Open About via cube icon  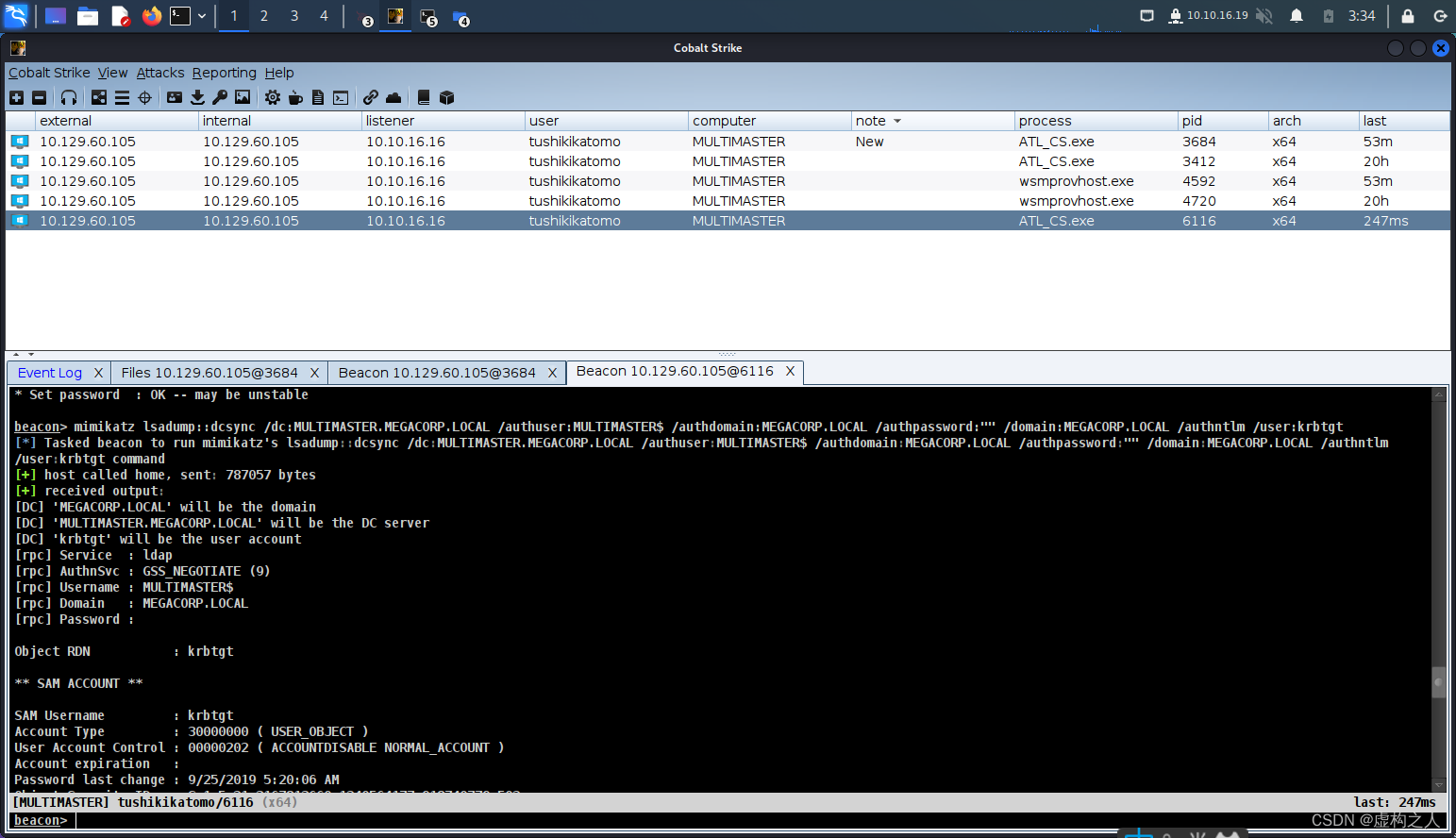coord(447,97)
